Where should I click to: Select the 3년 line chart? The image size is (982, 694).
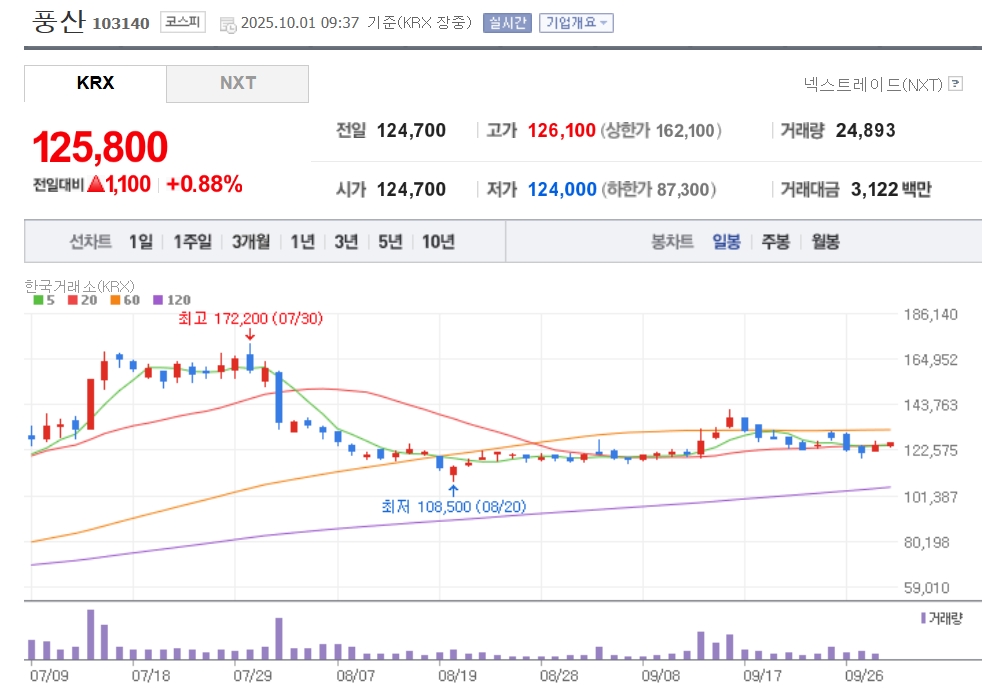[346, 242]
